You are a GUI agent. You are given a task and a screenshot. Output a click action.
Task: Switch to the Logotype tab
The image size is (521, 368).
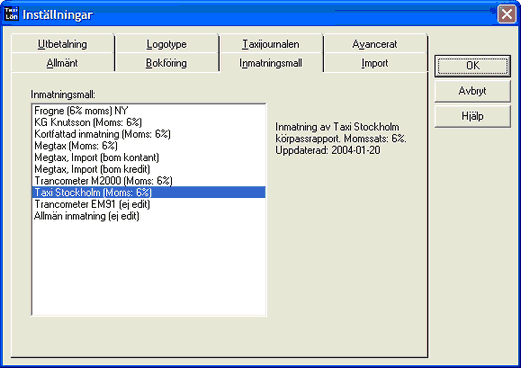tap(166, 44)
